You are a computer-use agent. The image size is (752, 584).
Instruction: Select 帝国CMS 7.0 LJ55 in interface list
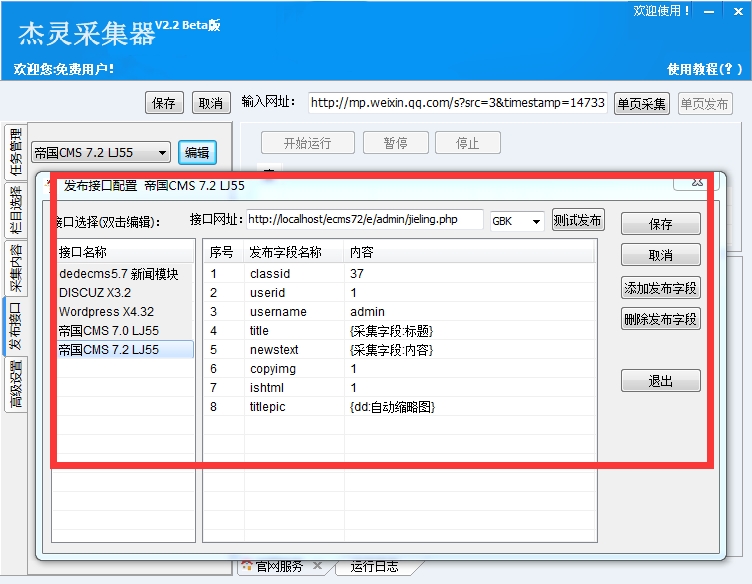(125, 331)
